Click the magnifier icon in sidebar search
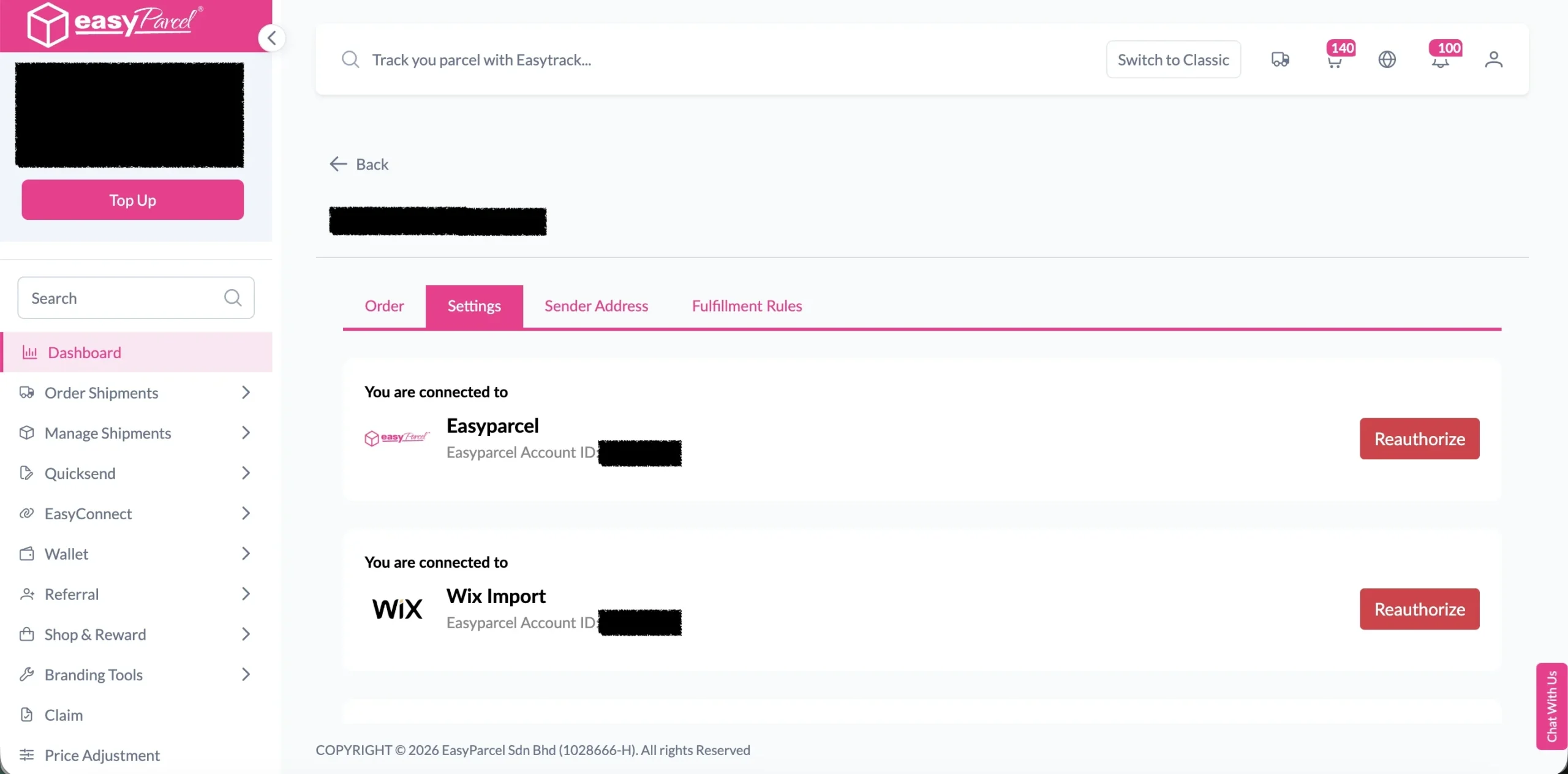1568x774 pixels. point(233,298)
